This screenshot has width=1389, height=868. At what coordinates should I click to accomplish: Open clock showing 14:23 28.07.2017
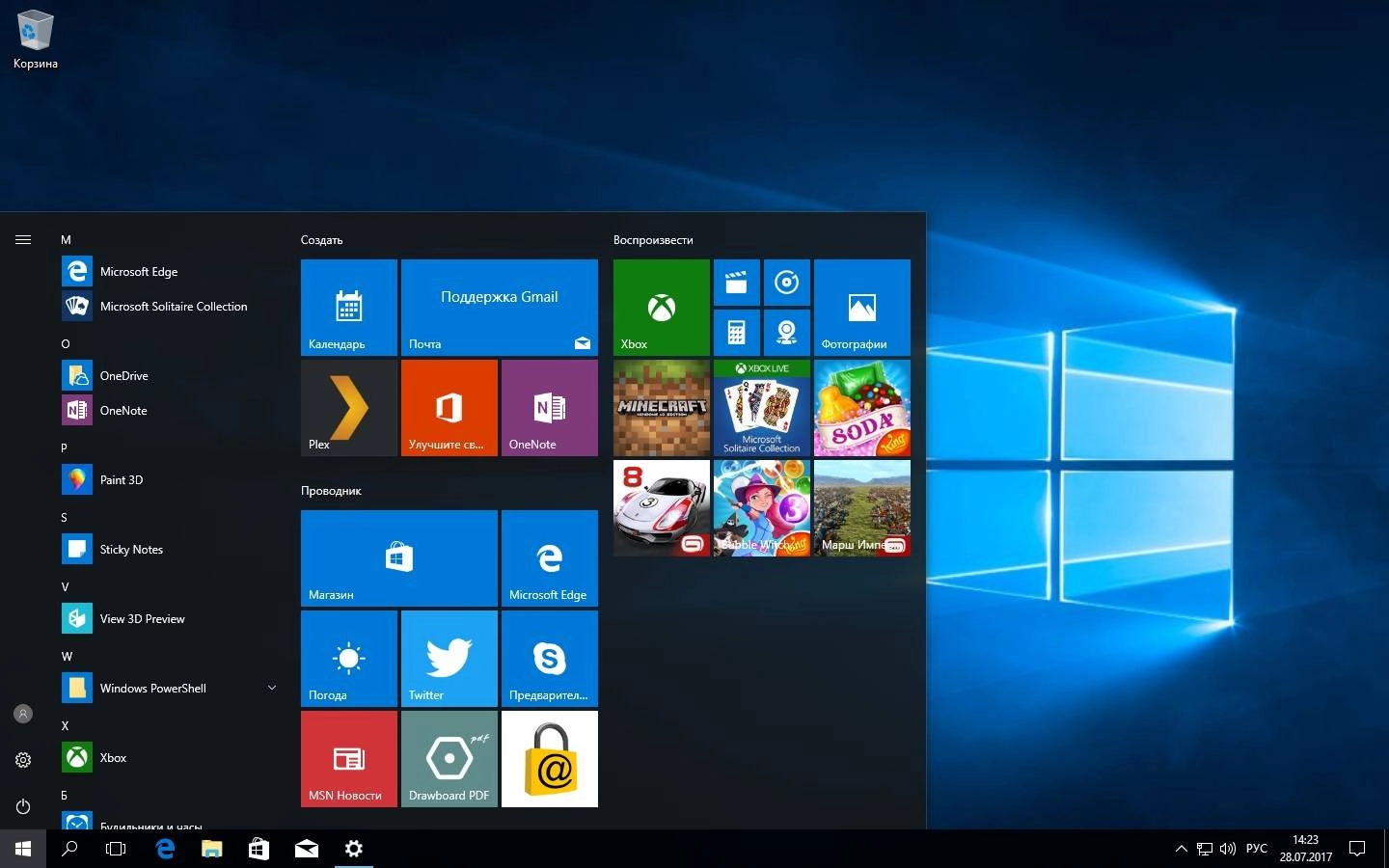tap(1305, 849)
